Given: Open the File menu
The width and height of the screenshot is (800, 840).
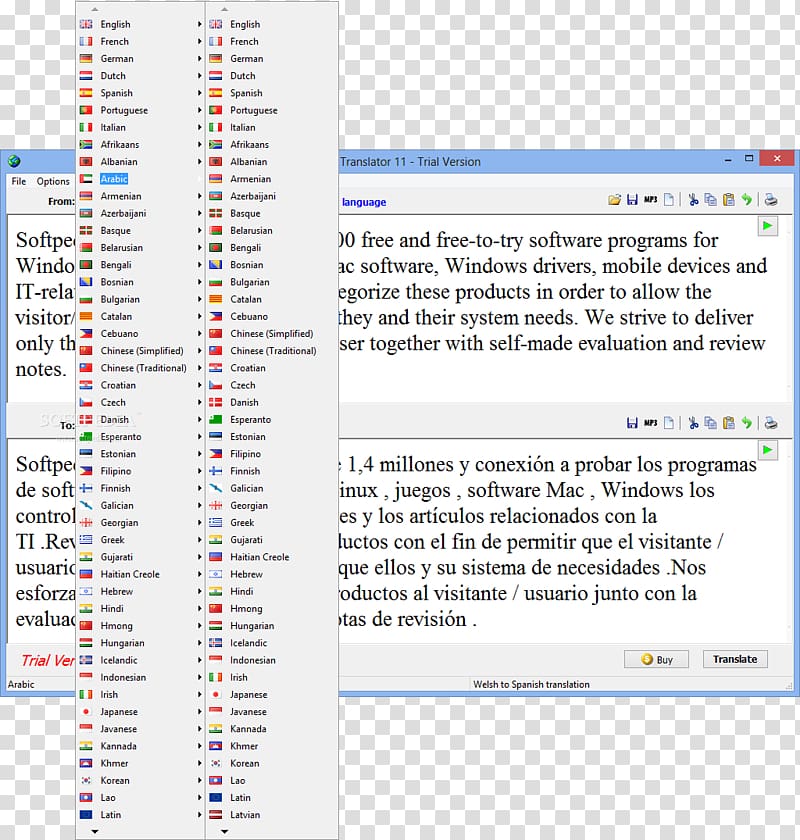Looking at the screenshot, I should (19, 182).
